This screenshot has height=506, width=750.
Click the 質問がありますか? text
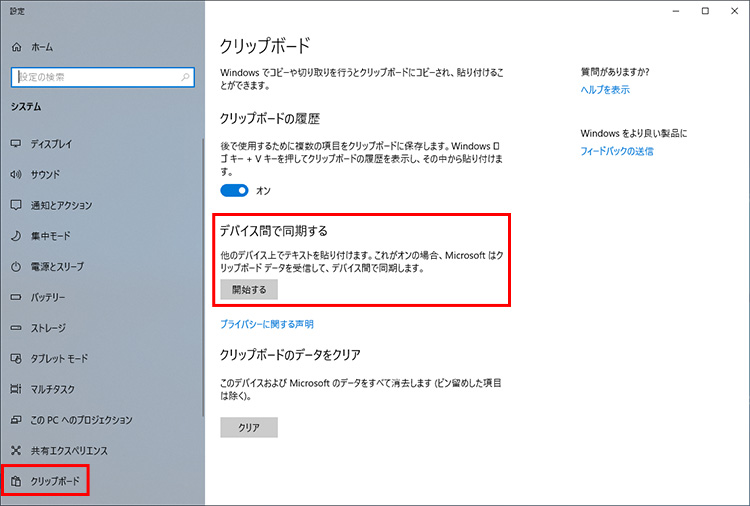pyautogui.click(x=615, y=72)
